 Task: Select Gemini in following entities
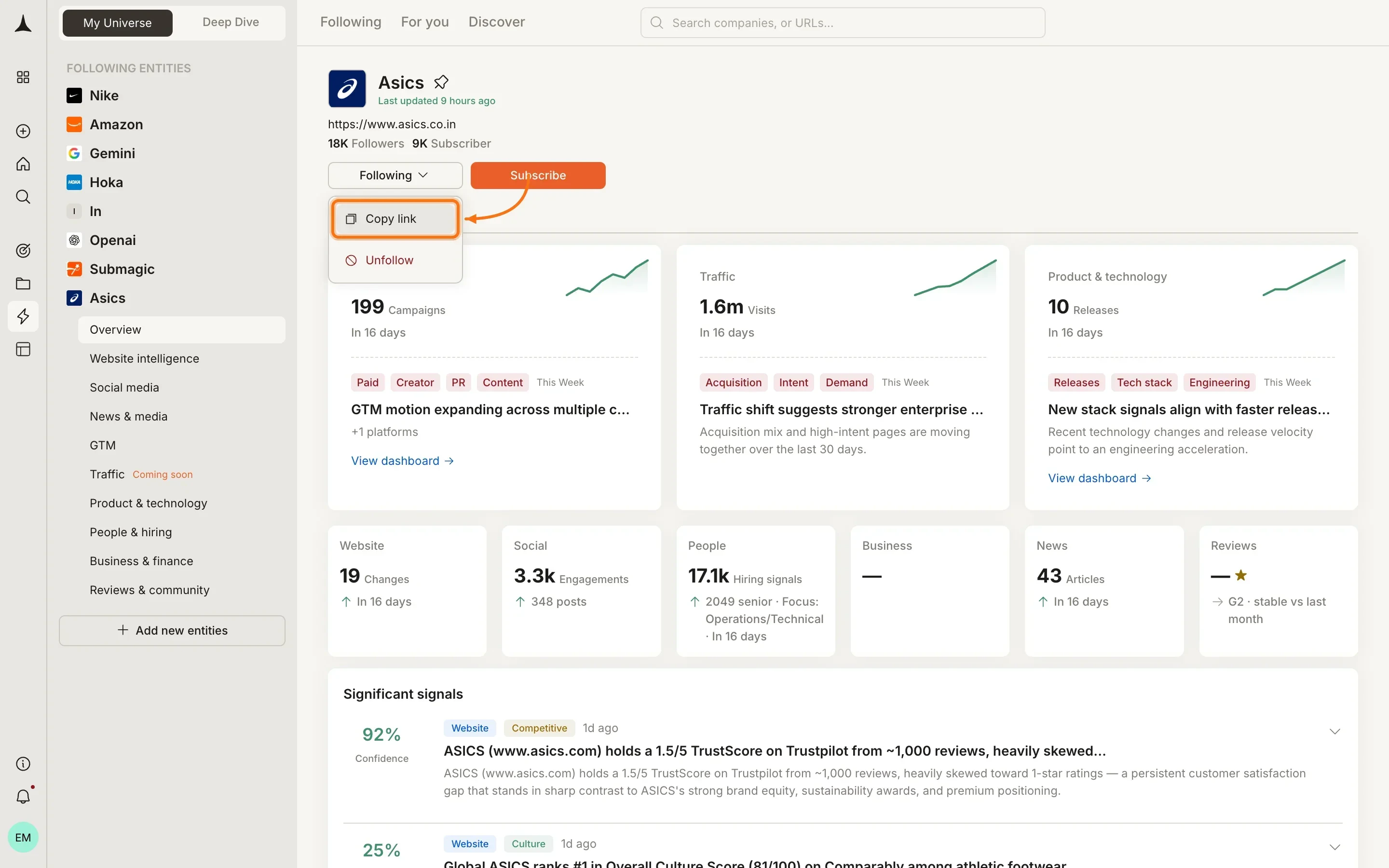(101, 153)
